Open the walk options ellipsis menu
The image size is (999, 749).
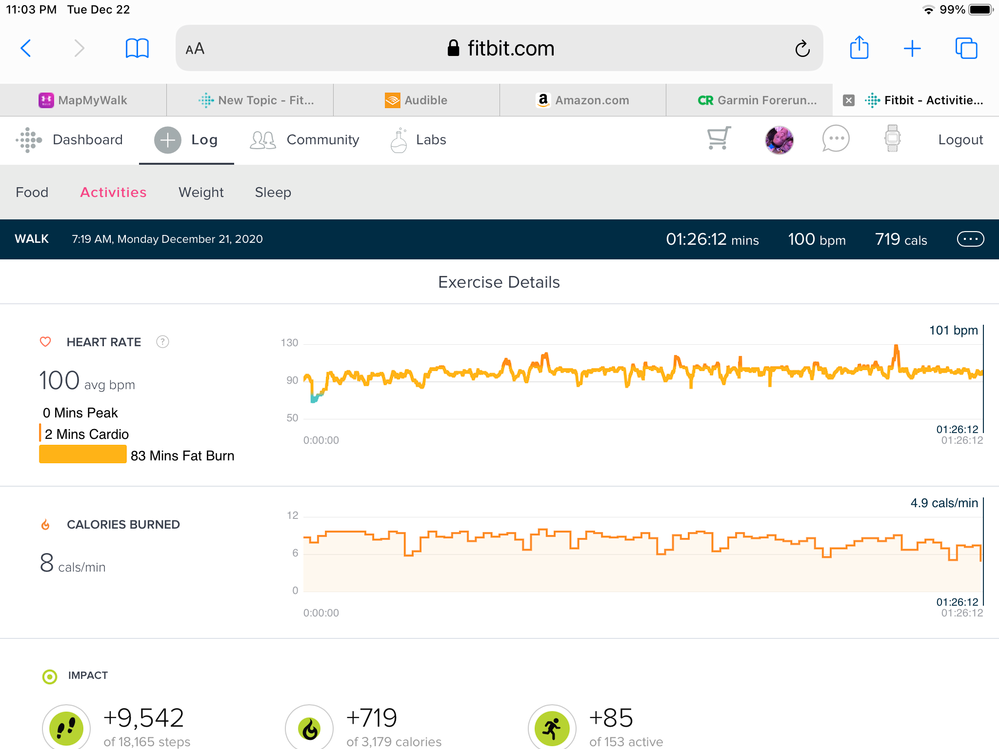pos(970,239)
